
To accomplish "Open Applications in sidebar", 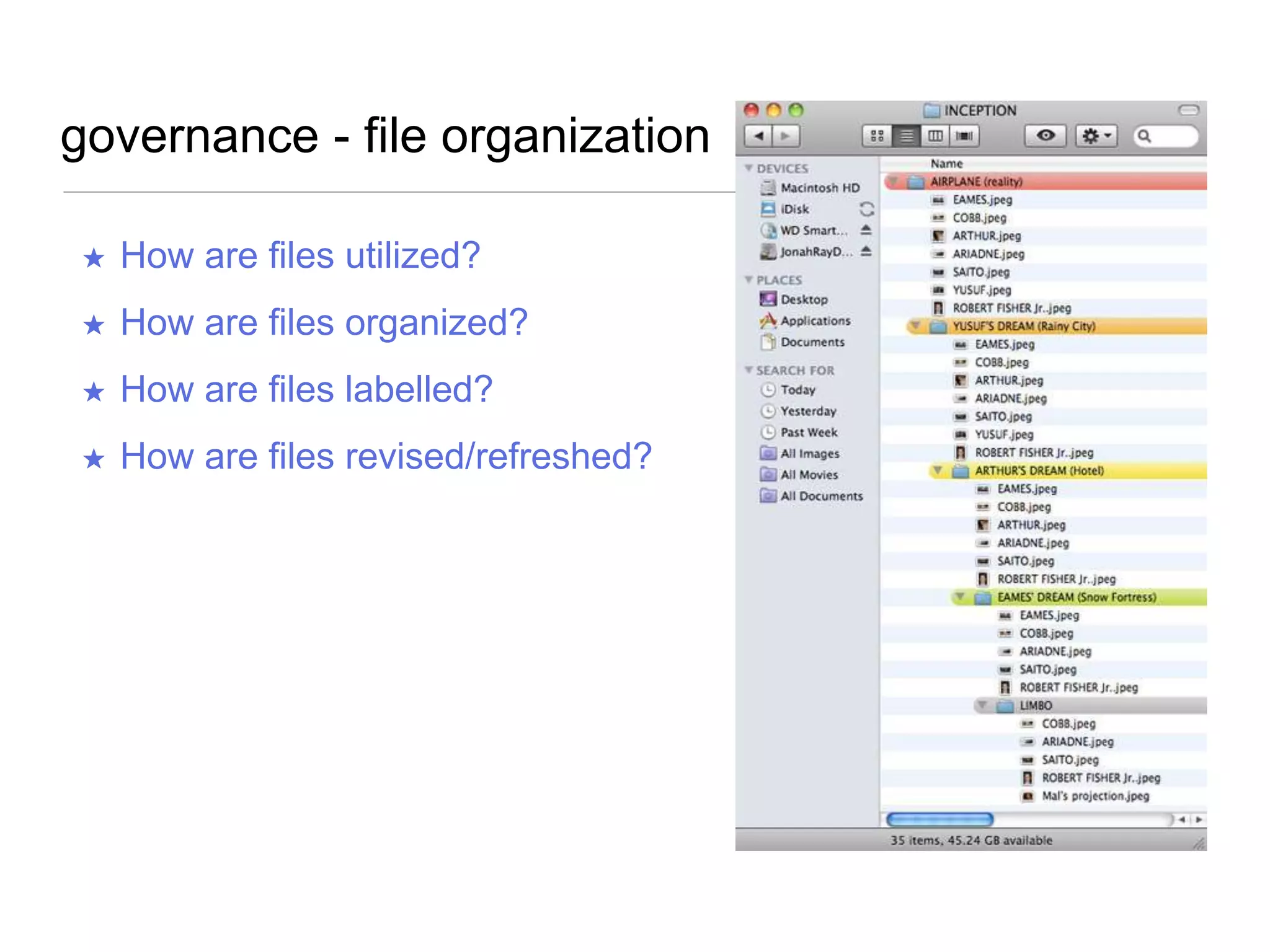I will pyautogui.click(x=805, y=320).
